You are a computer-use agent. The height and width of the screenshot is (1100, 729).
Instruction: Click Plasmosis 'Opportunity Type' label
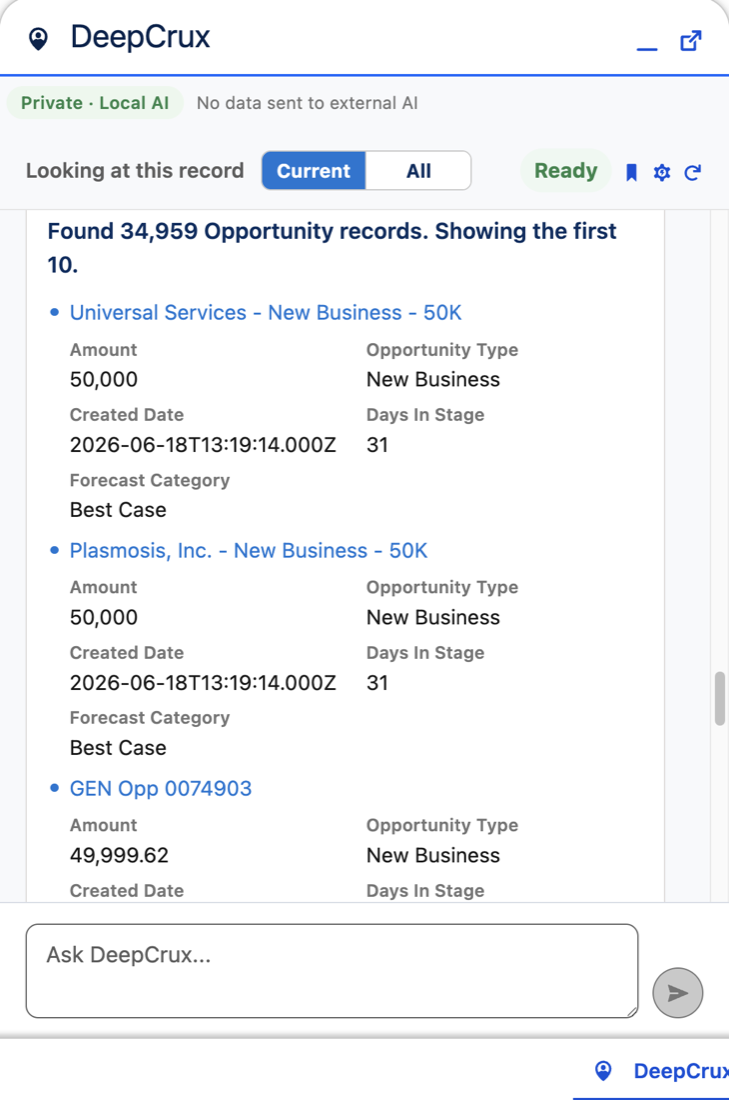(442, 587)
